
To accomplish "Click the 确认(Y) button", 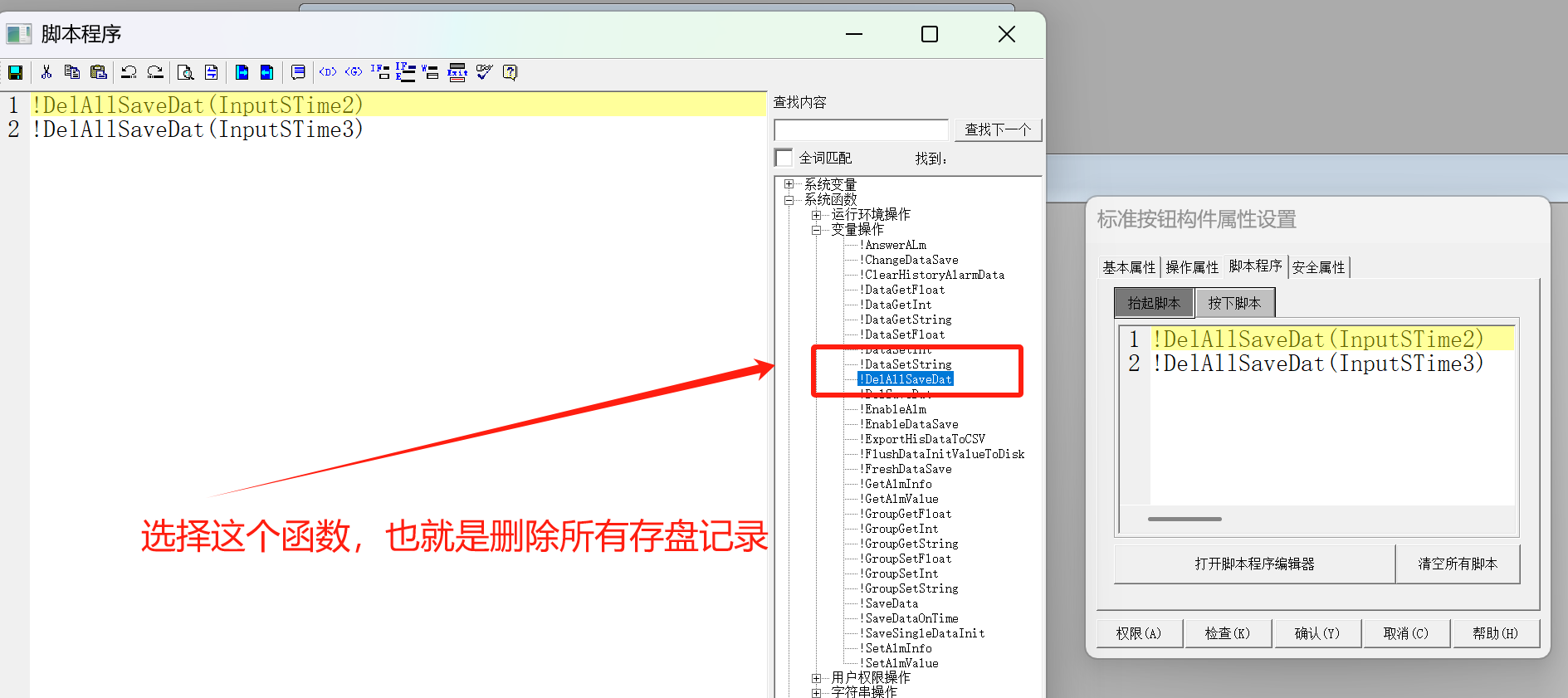I will pyautogui.click(x=1317, y=633).
